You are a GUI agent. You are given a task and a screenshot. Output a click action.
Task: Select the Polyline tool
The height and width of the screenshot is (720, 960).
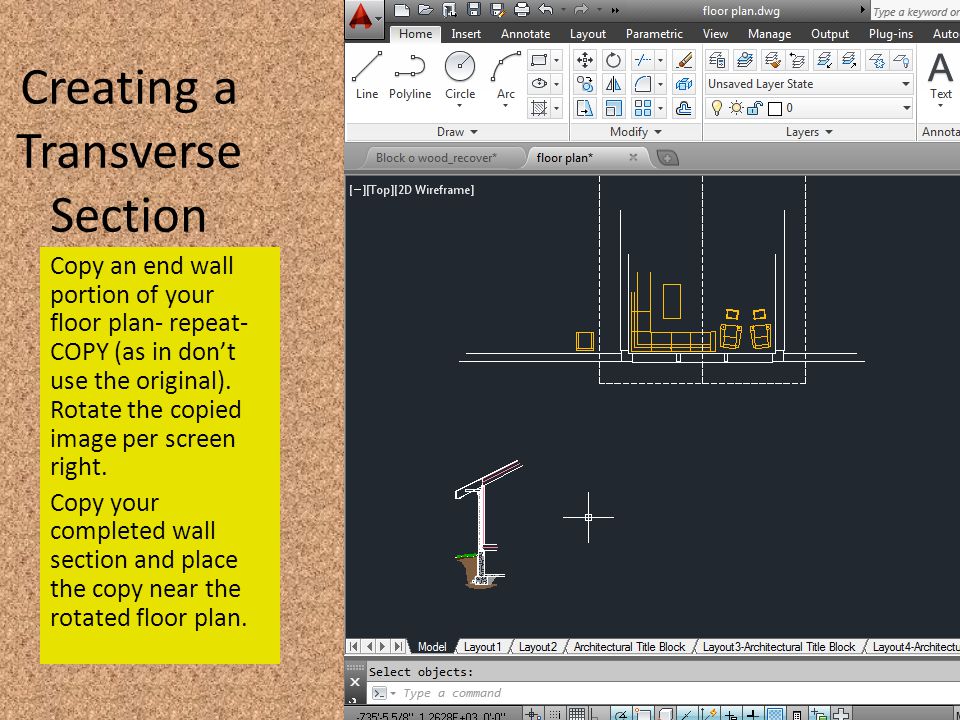(x=410, y=75)
